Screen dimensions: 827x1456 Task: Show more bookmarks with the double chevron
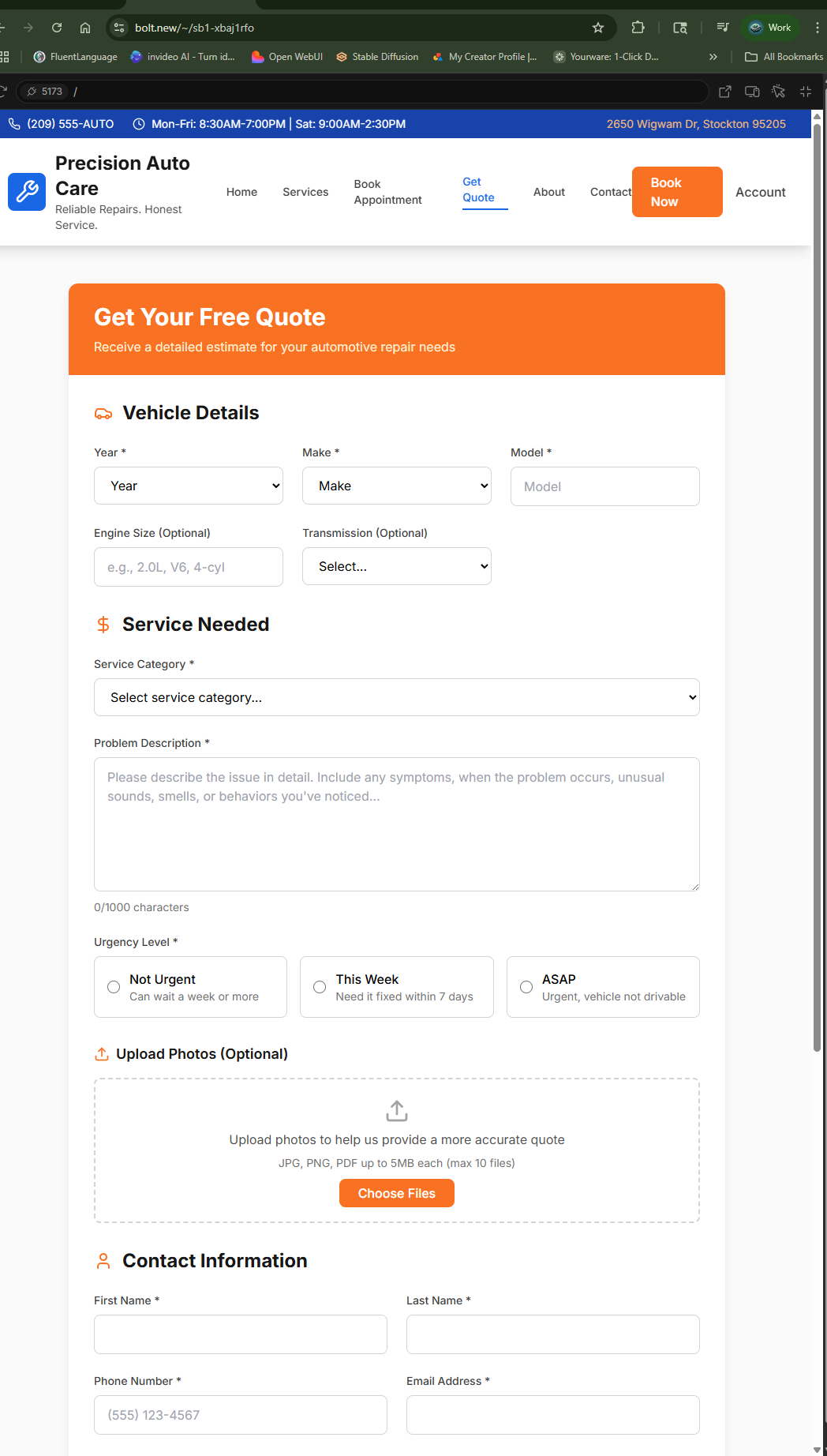pyautogui.click(x=713, y=57)
